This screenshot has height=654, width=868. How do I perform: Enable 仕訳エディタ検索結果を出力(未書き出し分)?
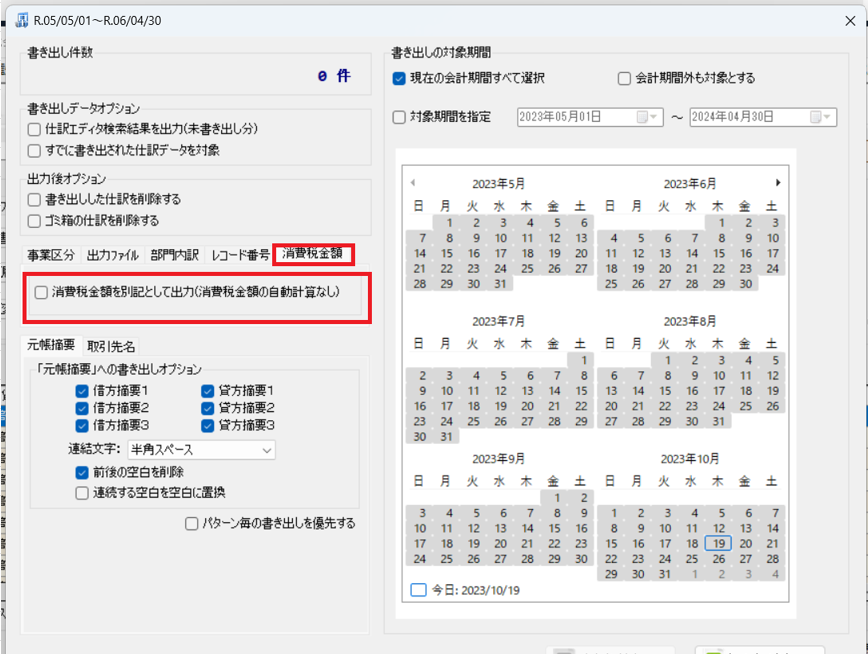click(34, 130)
